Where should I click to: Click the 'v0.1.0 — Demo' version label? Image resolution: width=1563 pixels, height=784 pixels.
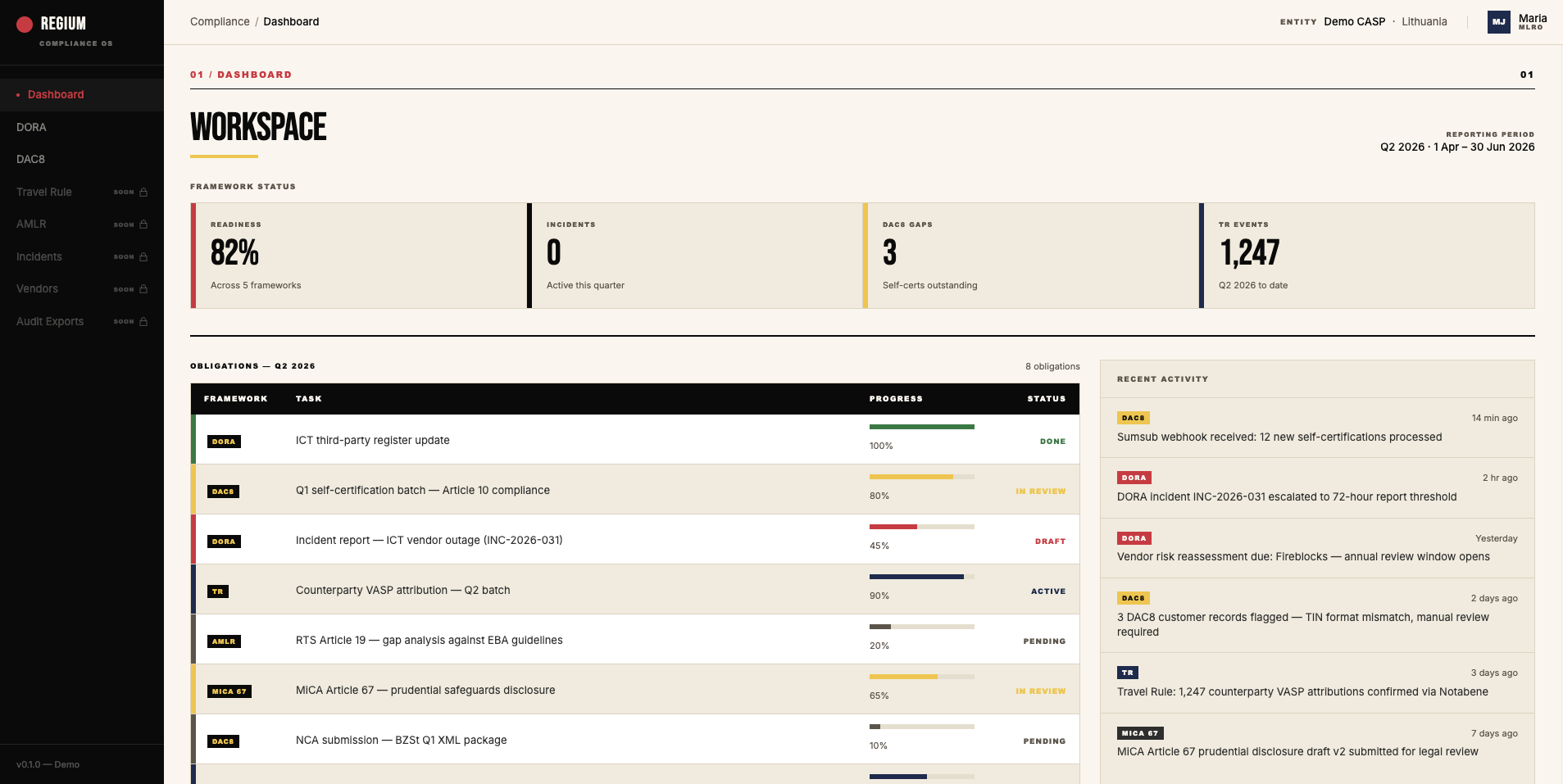pos(48,764)
